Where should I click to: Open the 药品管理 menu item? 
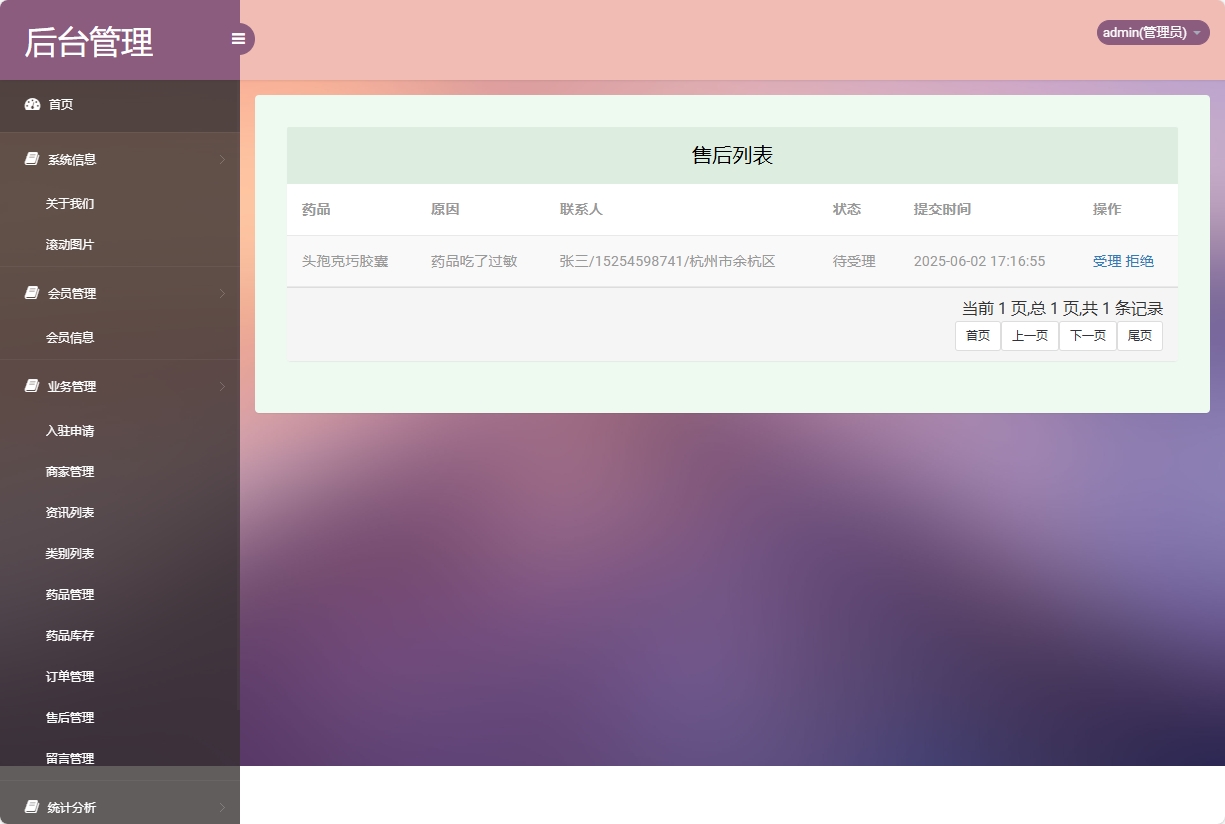69,594
